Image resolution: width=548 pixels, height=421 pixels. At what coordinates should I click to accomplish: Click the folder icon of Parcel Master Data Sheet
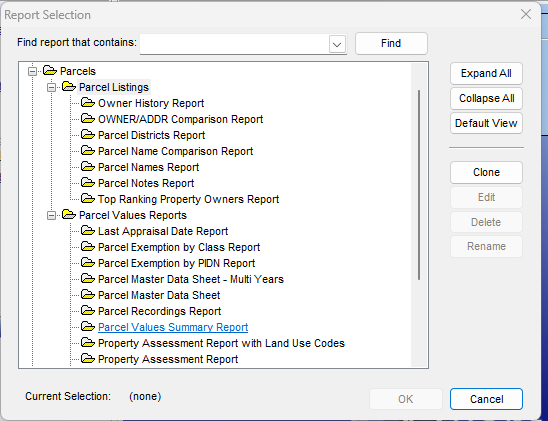point(88,295)
